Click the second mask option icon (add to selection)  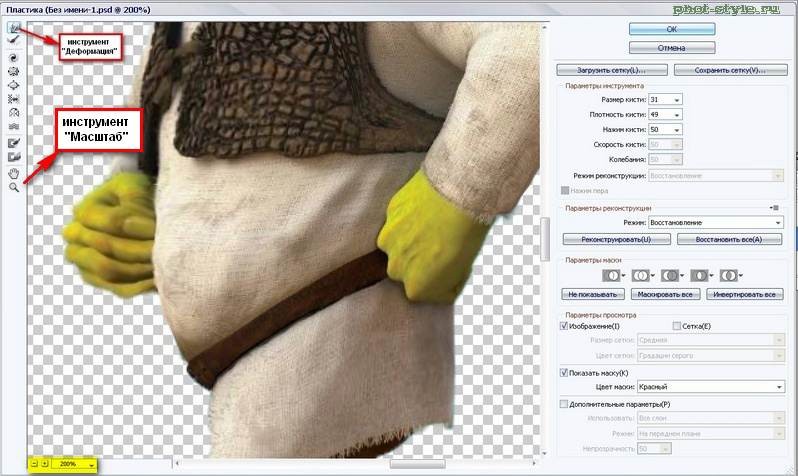(643, 275)
